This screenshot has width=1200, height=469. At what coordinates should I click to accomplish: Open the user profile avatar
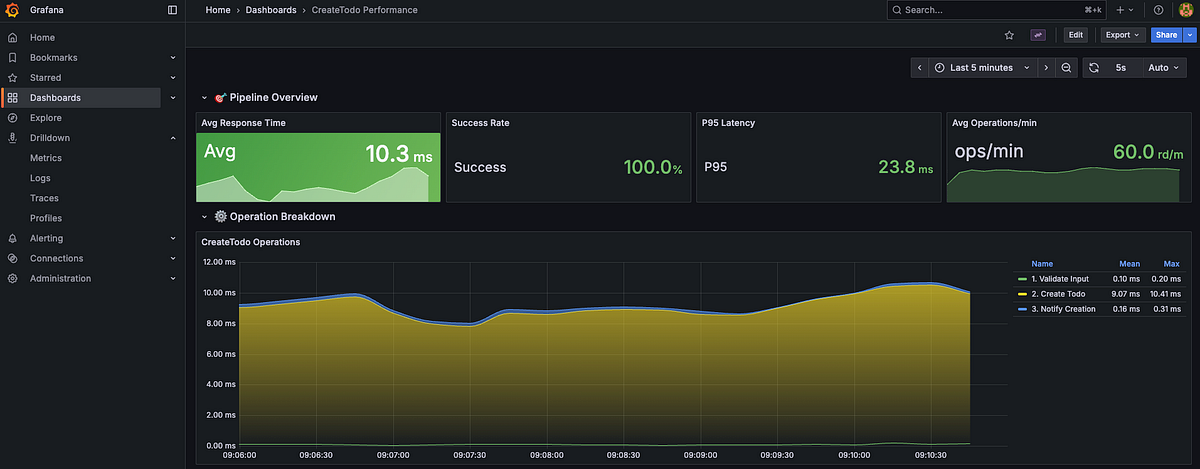[x=1186, y=10]
